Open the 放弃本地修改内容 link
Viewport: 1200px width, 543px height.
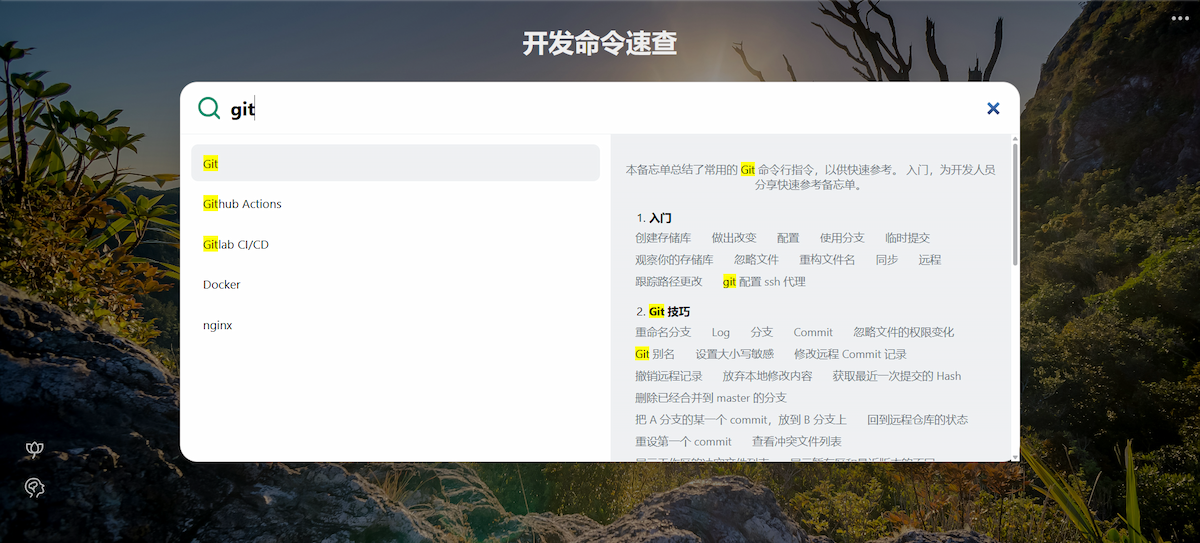[767, 376]
